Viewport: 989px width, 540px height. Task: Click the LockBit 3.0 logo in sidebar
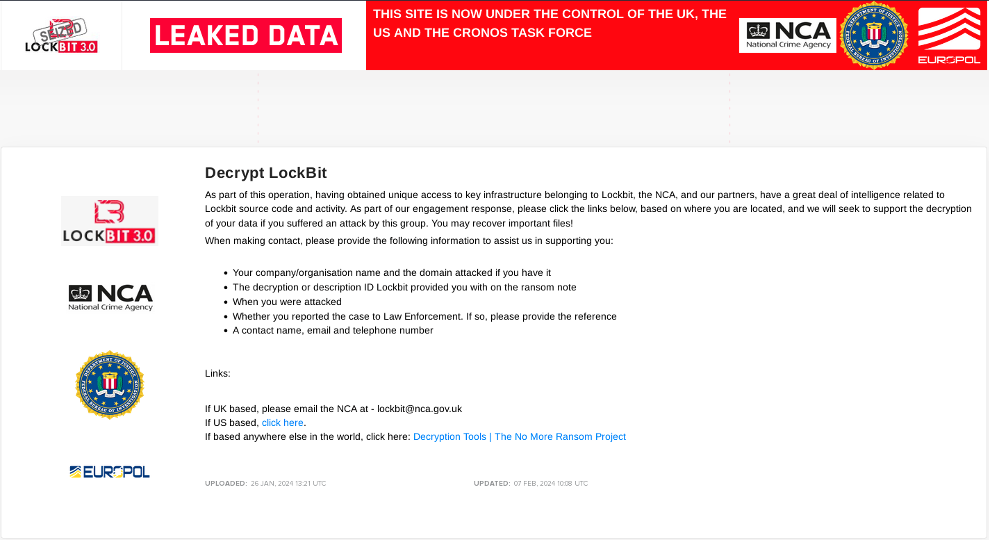tap(109, 221)
